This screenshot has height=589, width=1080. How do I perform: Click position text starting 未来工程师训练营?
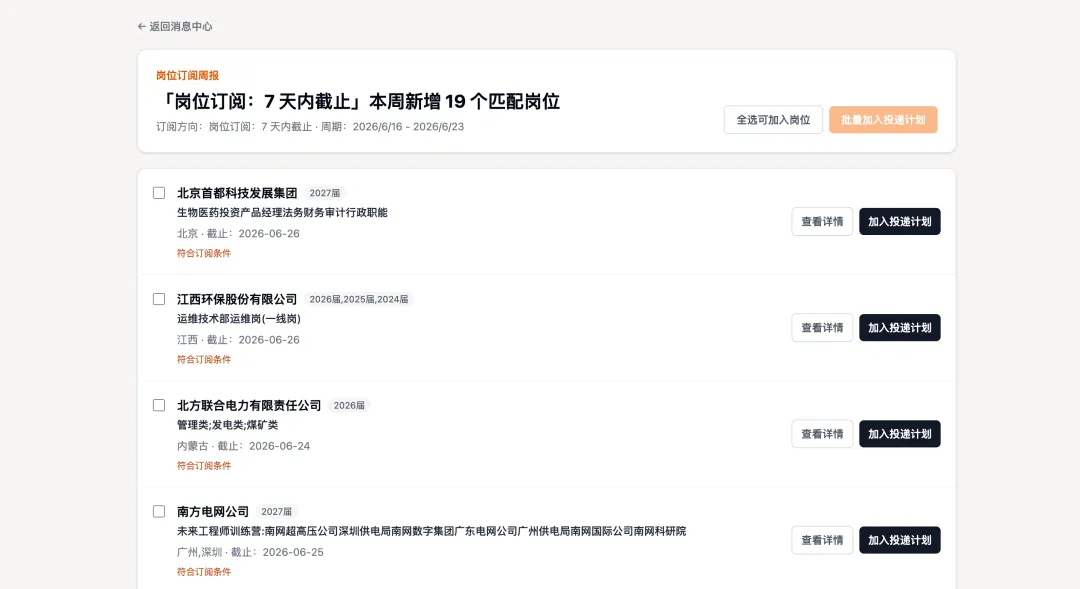(x=431, y=531)
